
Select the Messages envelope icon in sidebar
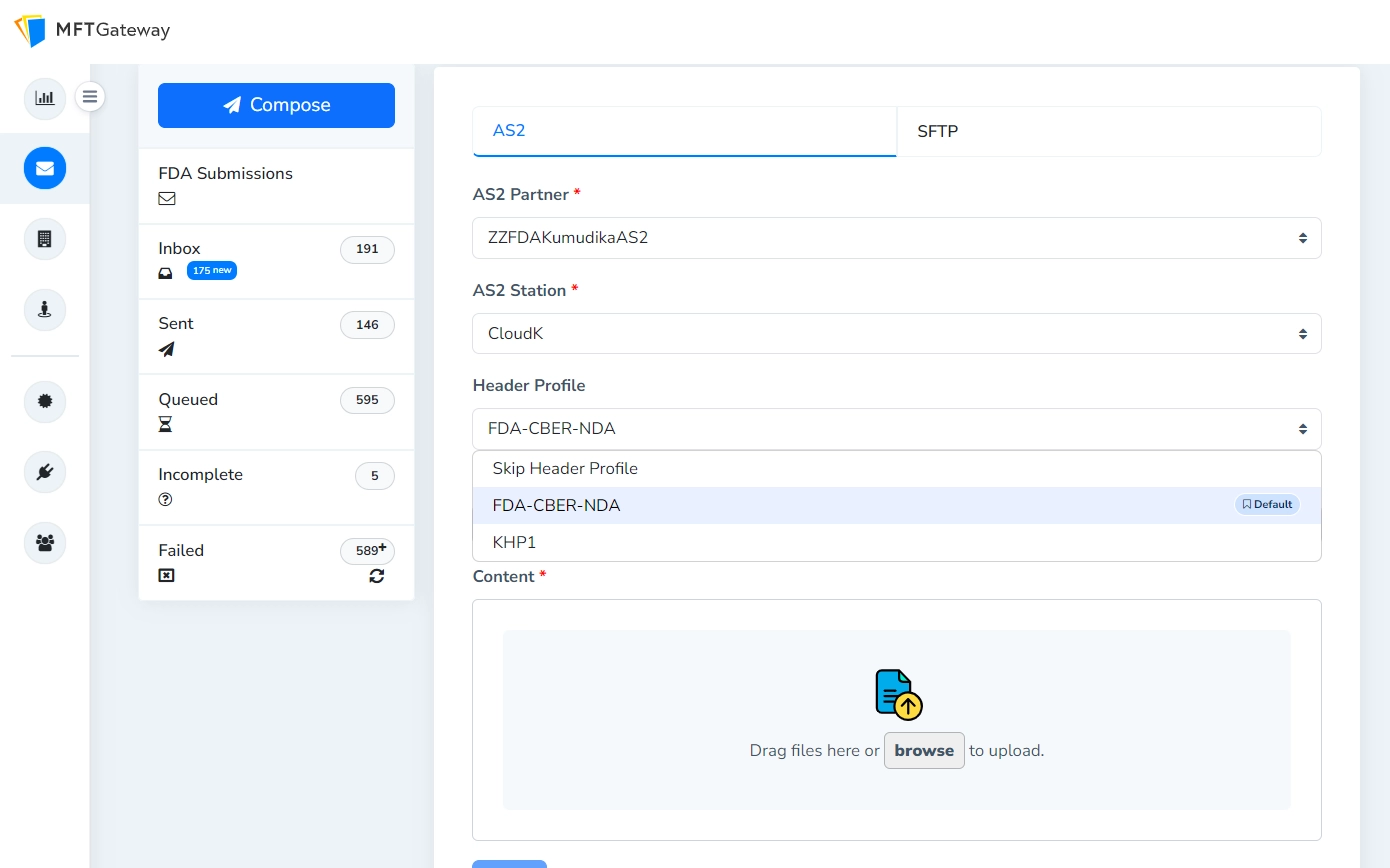(44, 168)
